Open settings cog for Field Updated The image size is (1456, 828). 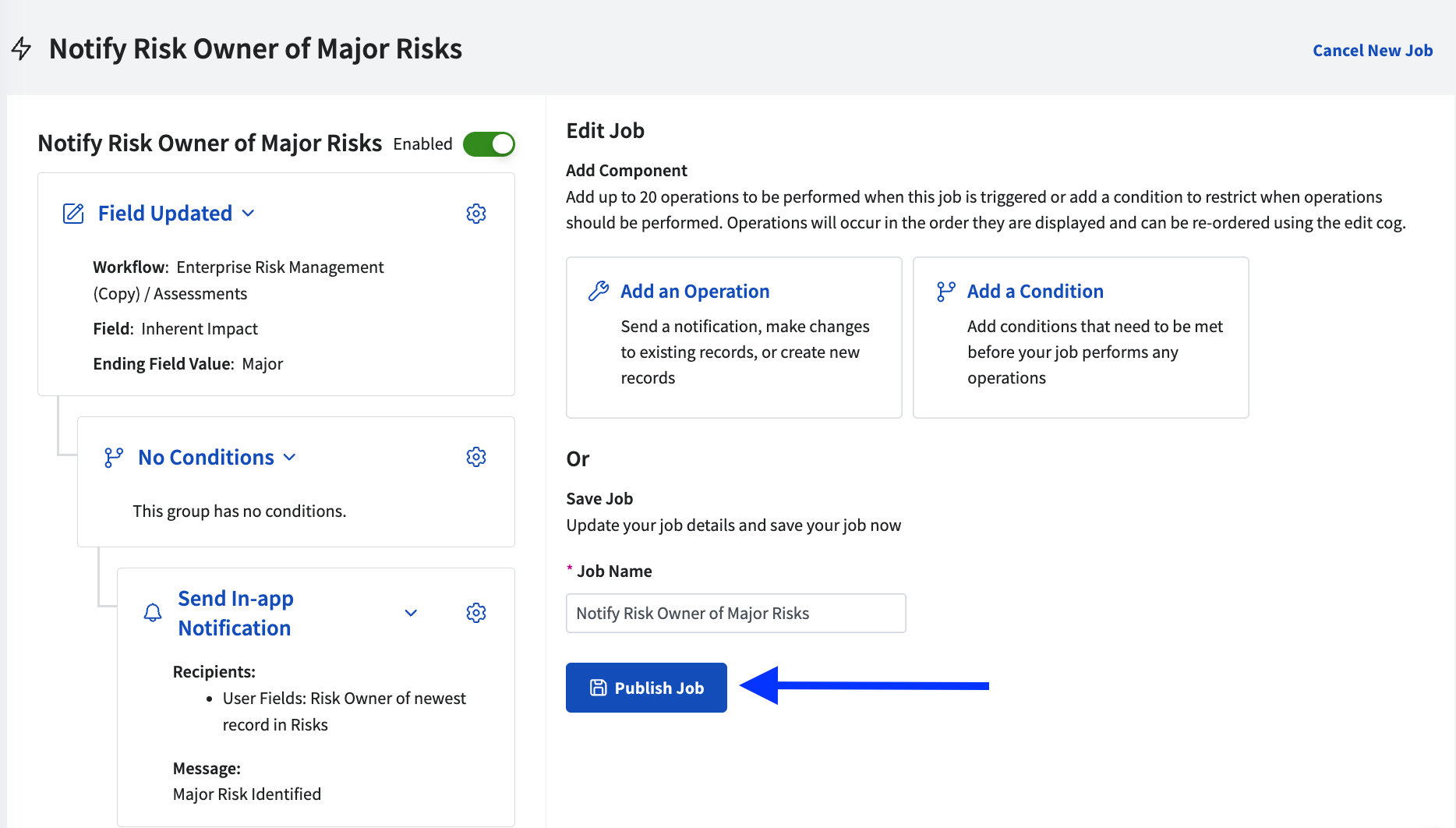coord(476,214)
